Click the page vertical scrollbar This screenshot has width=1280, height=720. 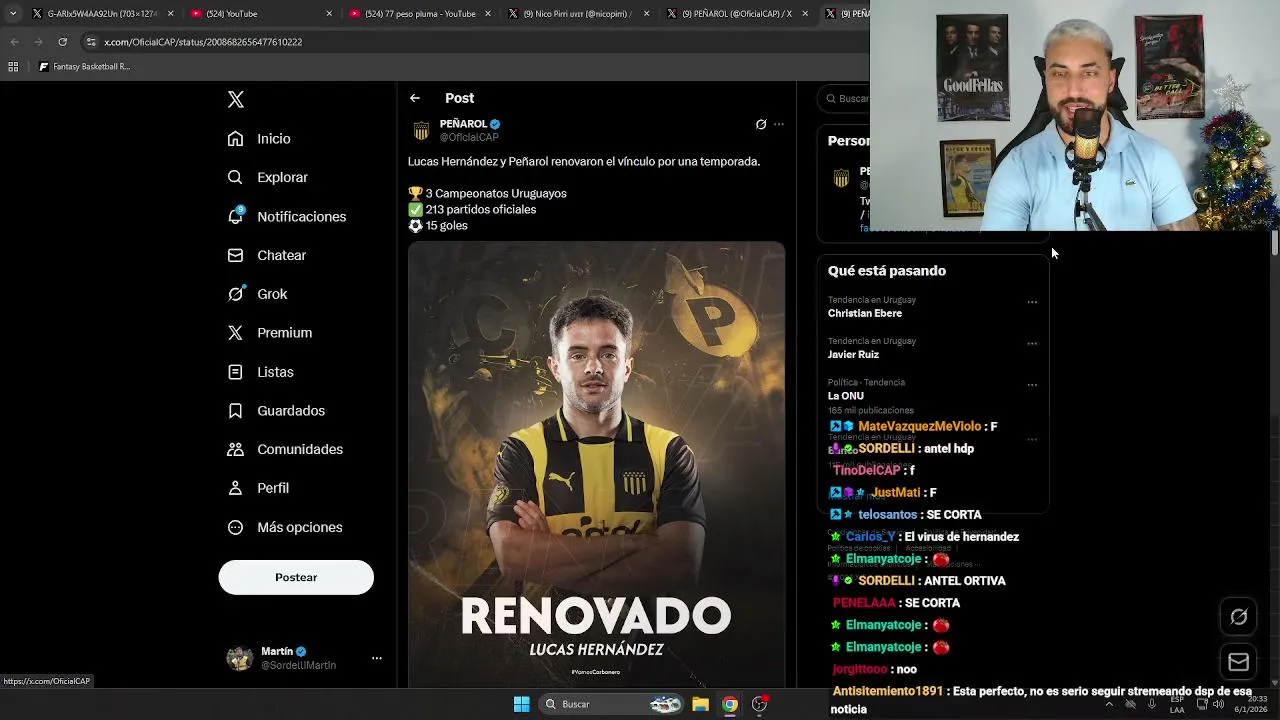pyautogui.click(x=1275, y=242)
